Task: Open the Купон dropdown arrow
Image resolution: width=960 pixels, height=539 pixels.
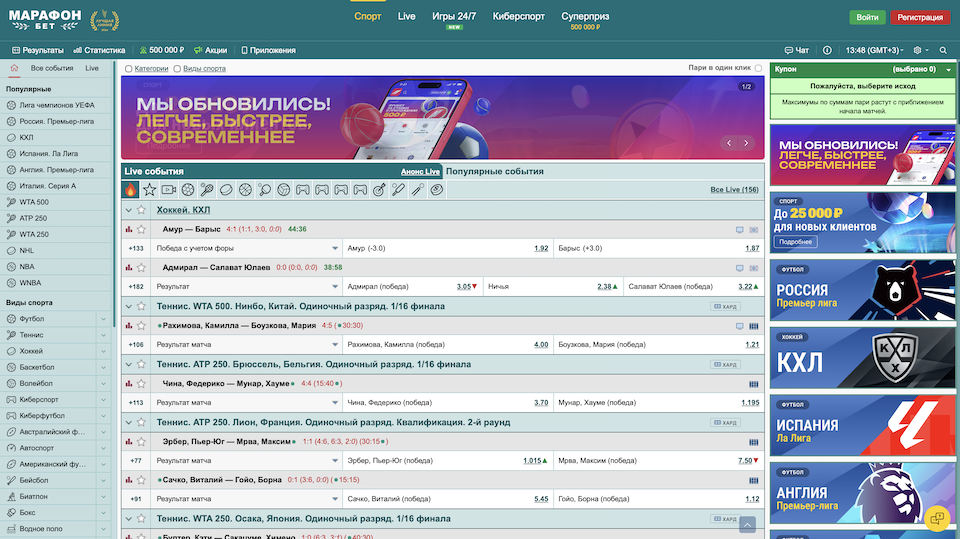Action: (x=948, y=70)
